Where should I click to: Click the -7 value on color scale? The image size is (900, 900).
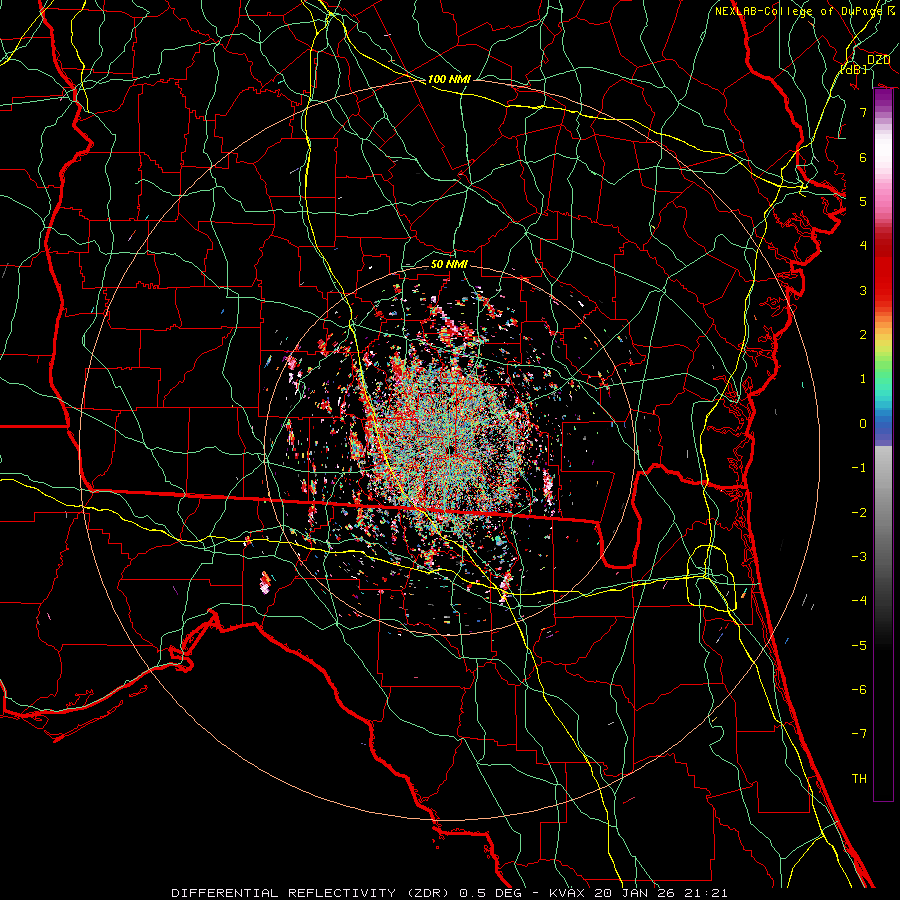point(859,734)
